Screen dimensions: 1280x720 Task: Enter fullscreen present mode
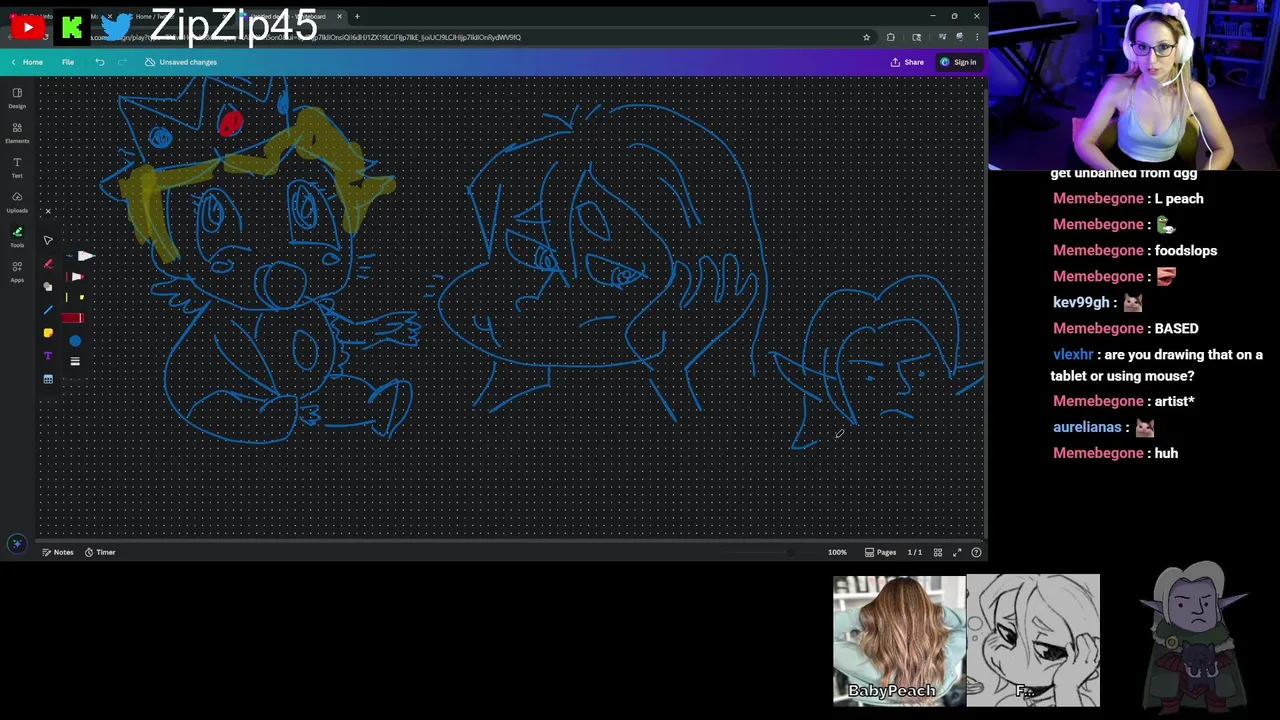(957, 552)
